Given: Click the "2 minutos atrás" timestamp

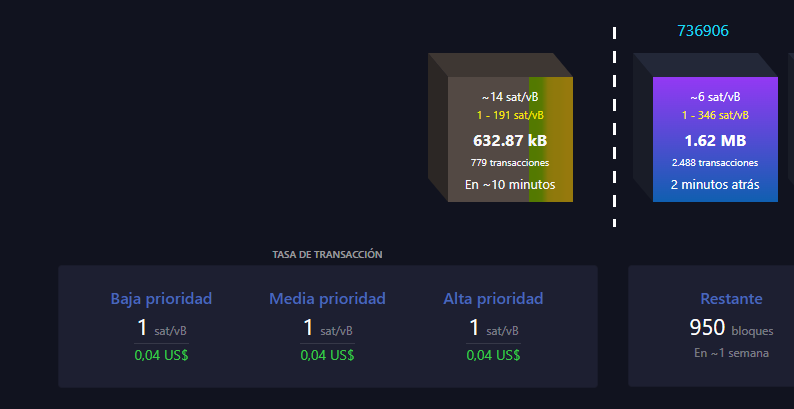Looking at the screenshot, I should tap(714, 185).
